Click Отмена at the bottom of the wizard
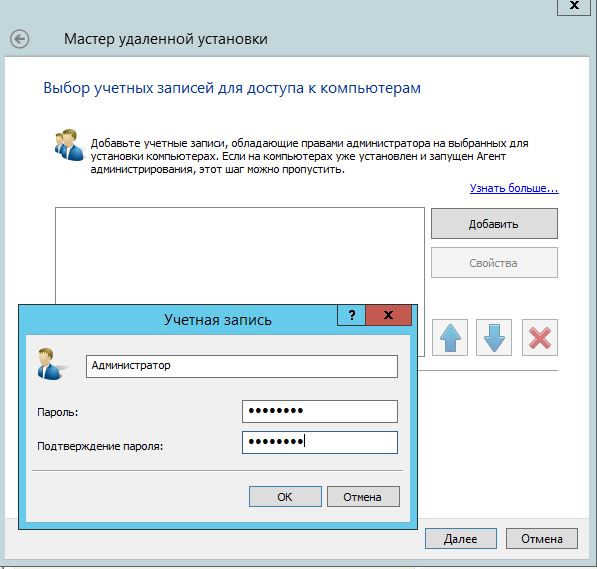 click(542, 539)
